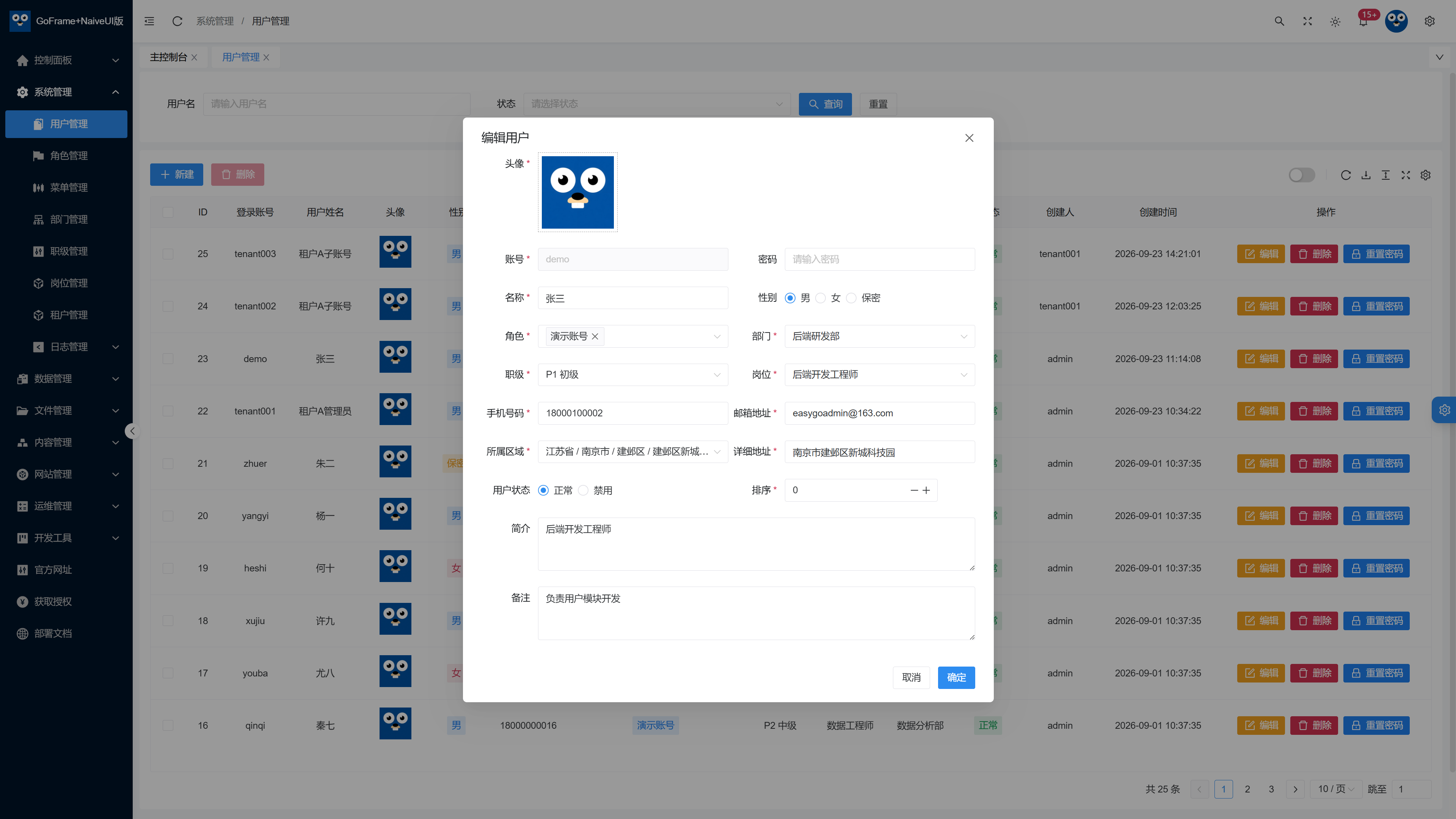Collapse the sidebar menu icon in header

pos(149,21)
